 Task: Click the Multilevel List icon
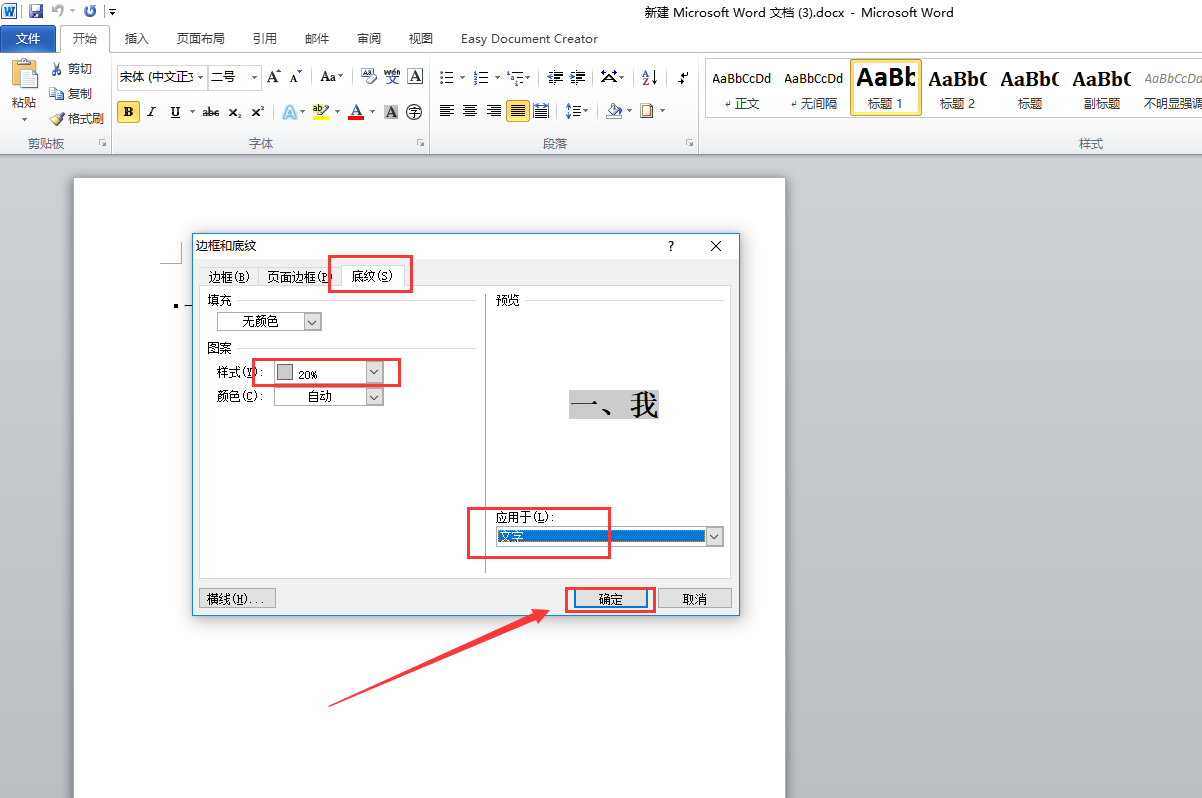point(515,77)
